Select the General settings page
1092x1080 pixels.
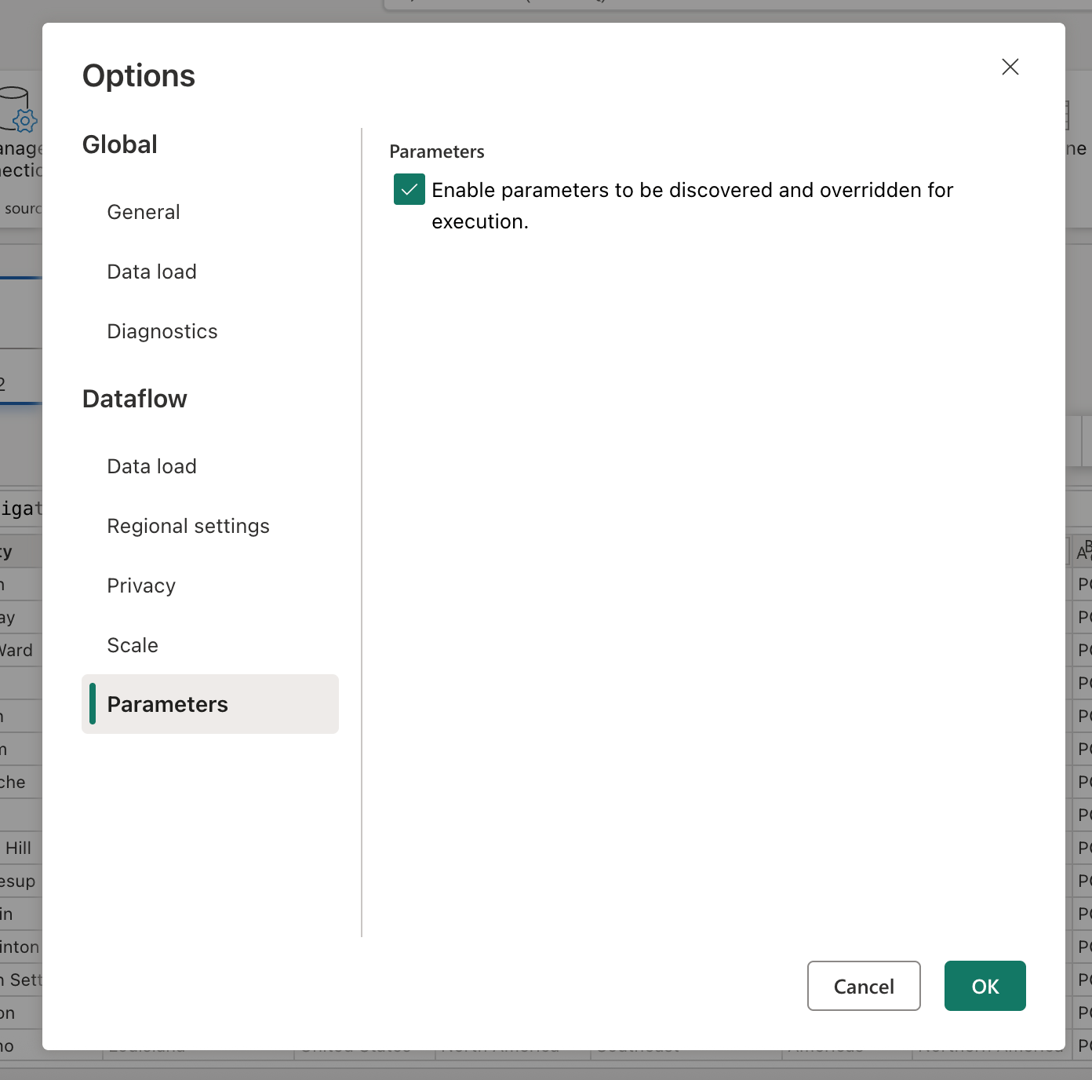tap(143, 212)
